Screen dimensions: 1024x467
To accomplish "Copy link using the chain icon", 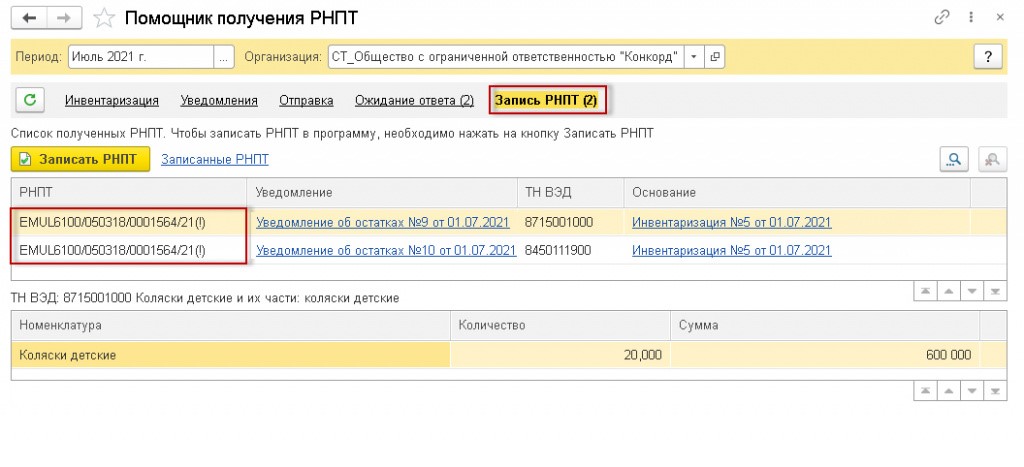I will click(942, 18).
